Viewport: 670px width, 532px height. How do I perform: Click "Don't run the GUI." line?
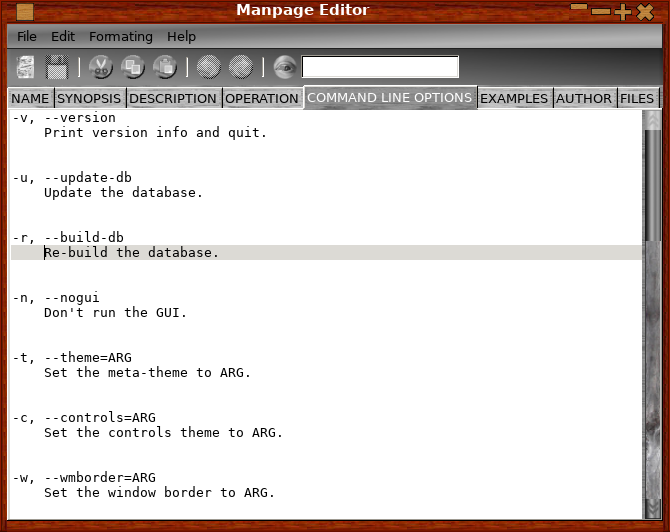click(115, 313)
